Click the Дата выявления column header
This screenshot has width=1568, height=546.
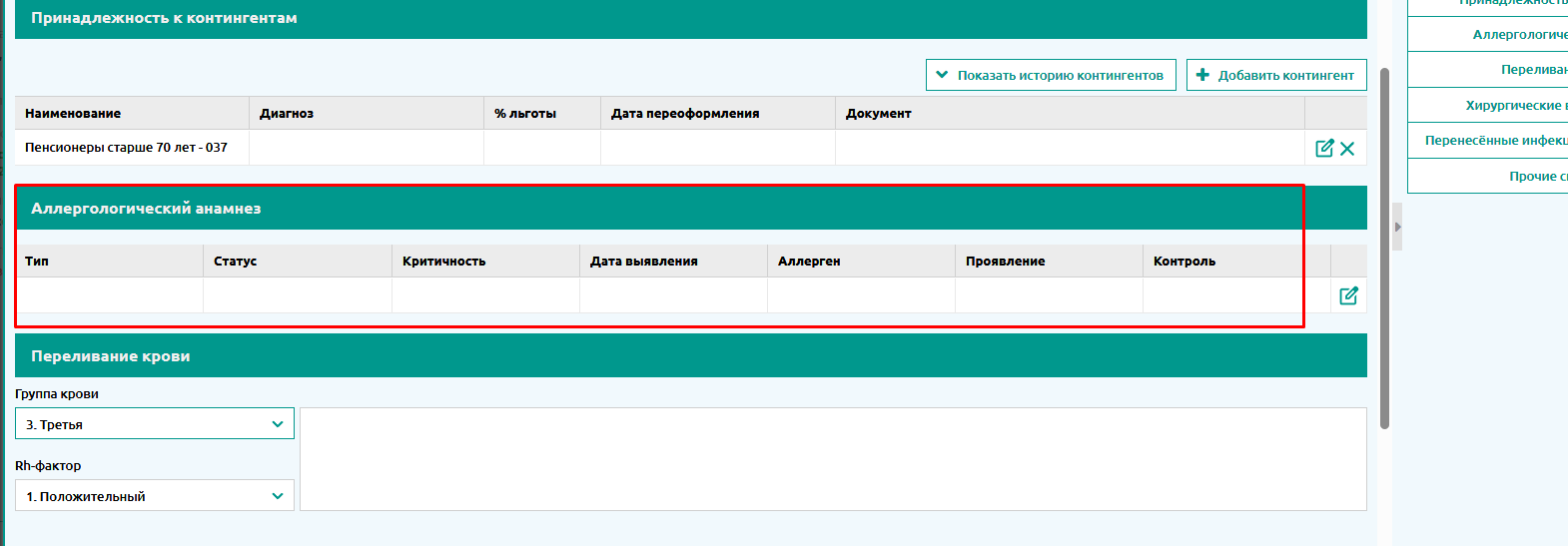click(644, 262)
